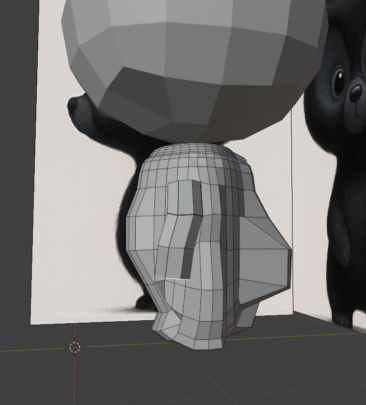The height and width of the screenshot is (405, 366).
Task: Click the right creature's foot near the floor
Action: [343, 321]
